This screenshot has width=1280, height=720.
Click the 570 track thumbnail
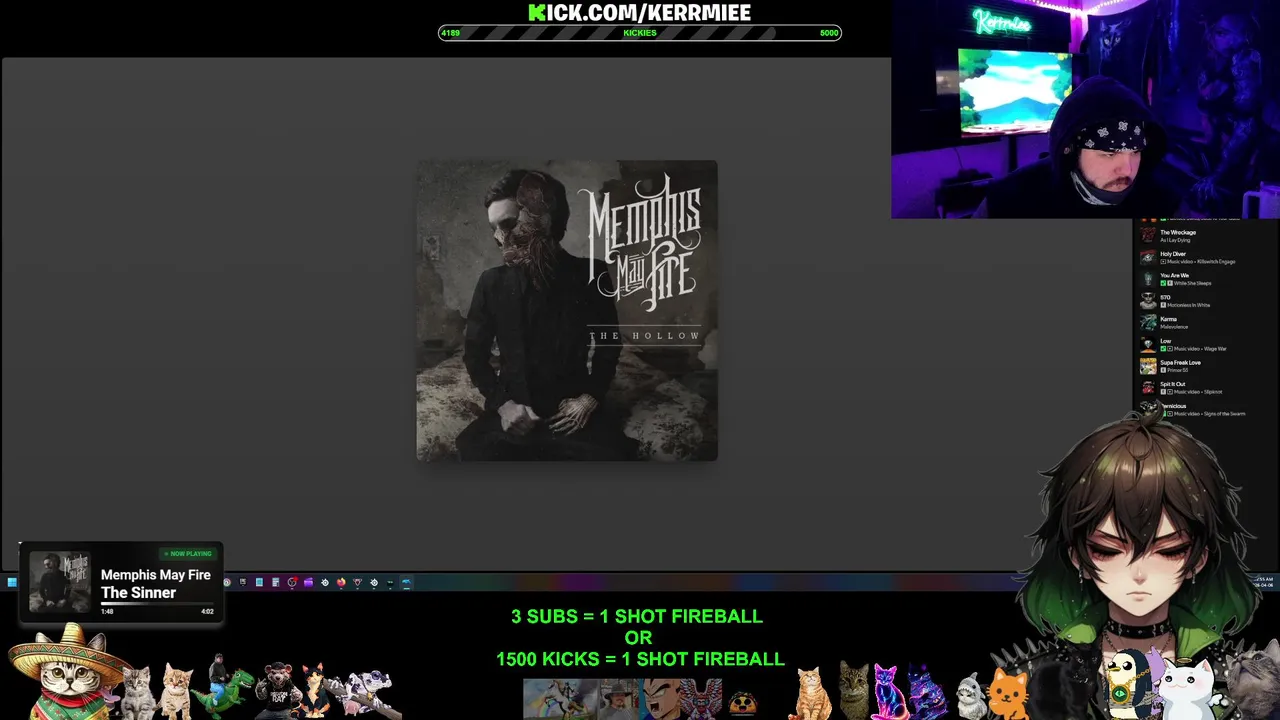(x=1148, y=301)
